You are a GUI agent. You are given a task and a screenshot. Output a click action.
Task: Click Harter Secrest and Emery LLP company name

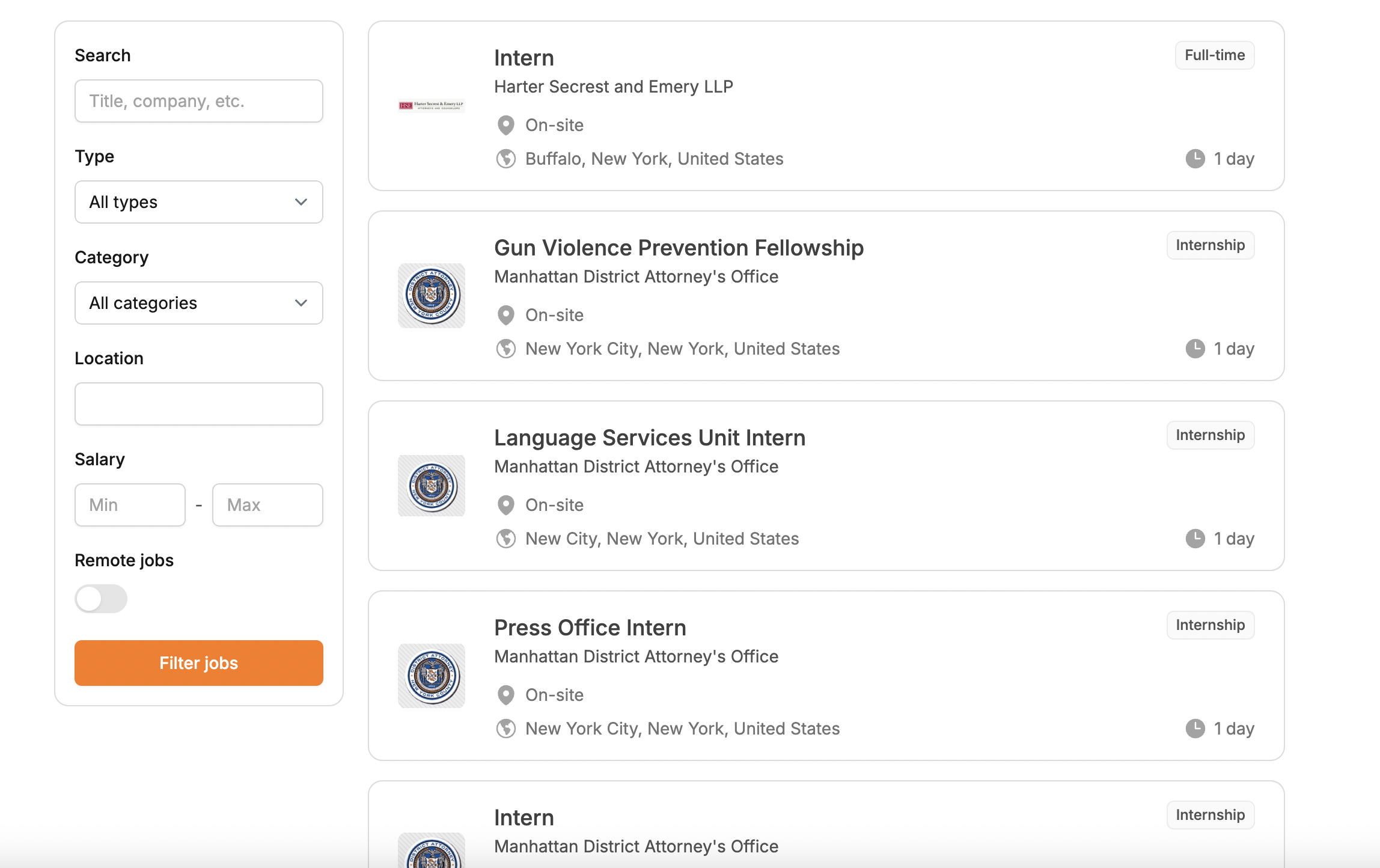614,87
